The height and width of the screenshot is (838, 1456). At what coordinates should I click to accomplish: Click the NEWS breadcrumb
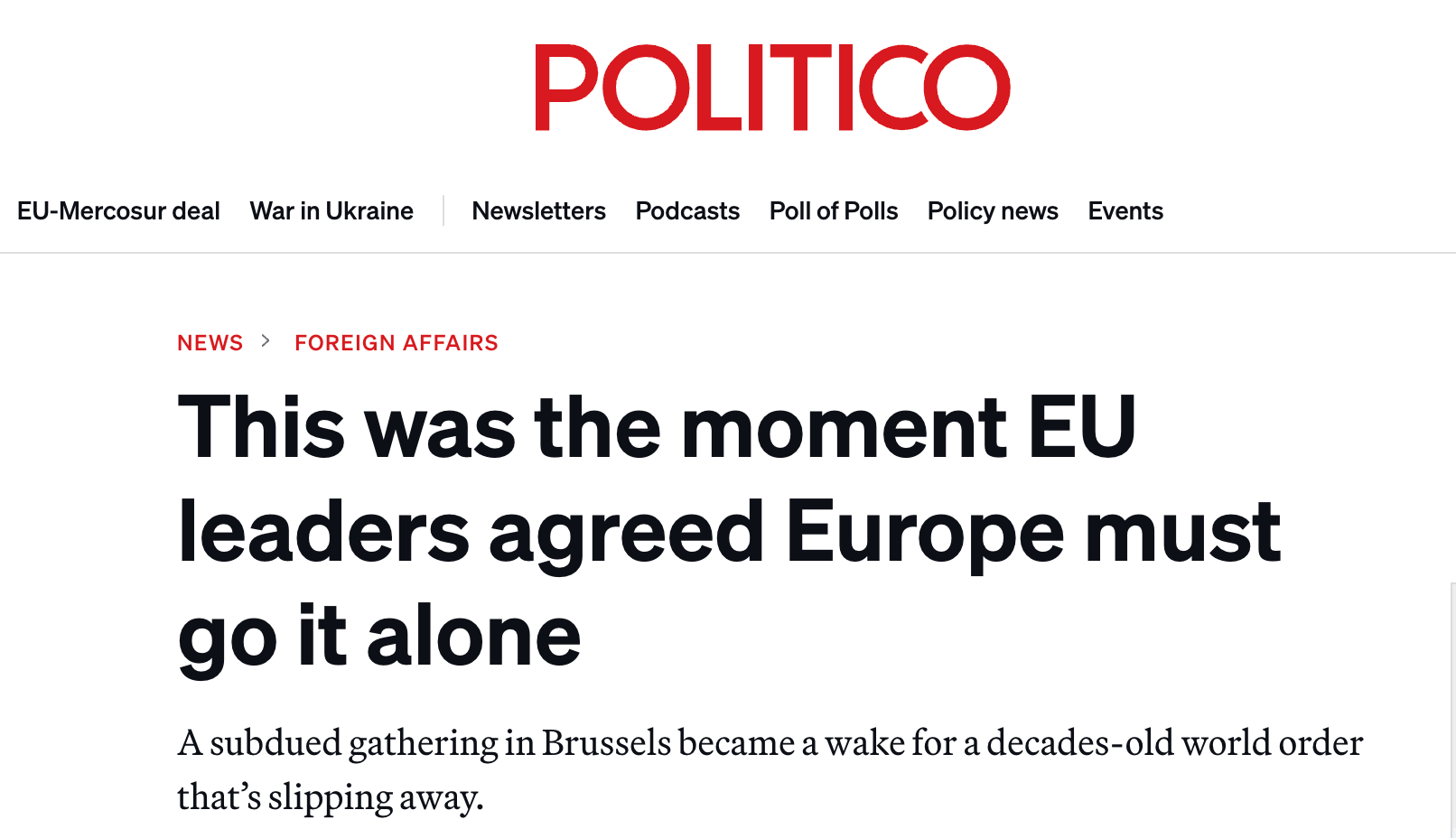(210, 343)
